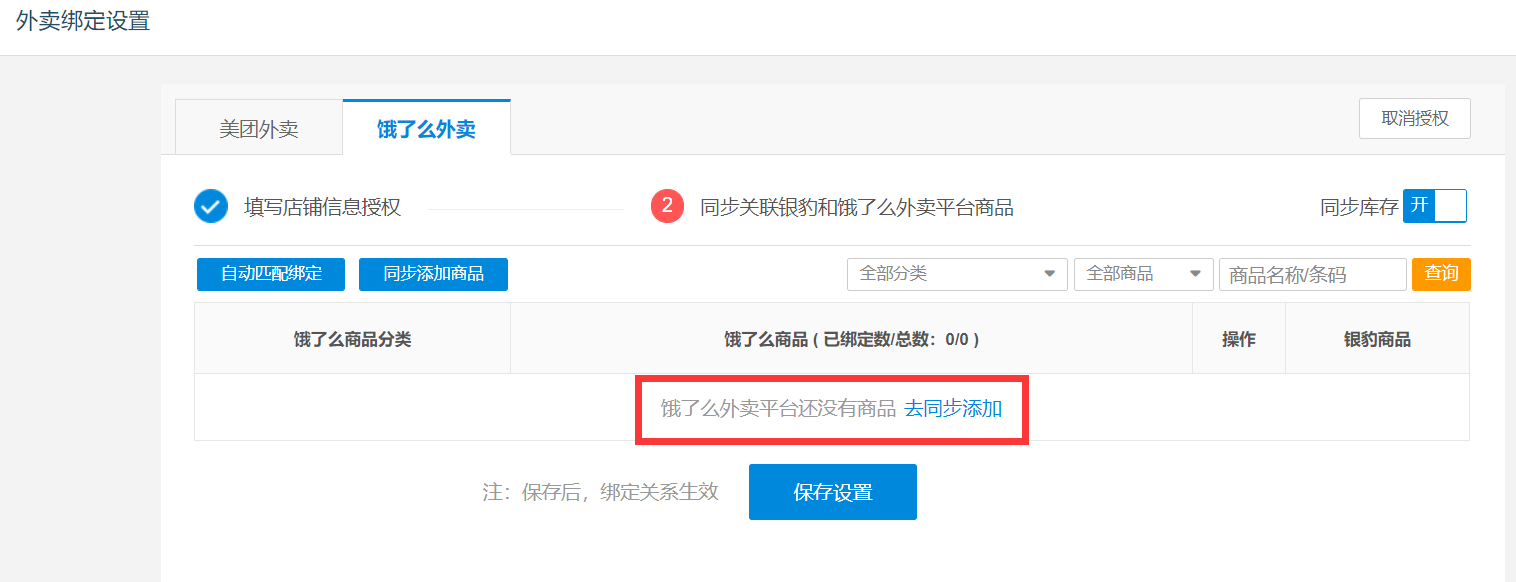
Task: Click the 饿了么商品 bound count header
Action: [x=850, y=339]
